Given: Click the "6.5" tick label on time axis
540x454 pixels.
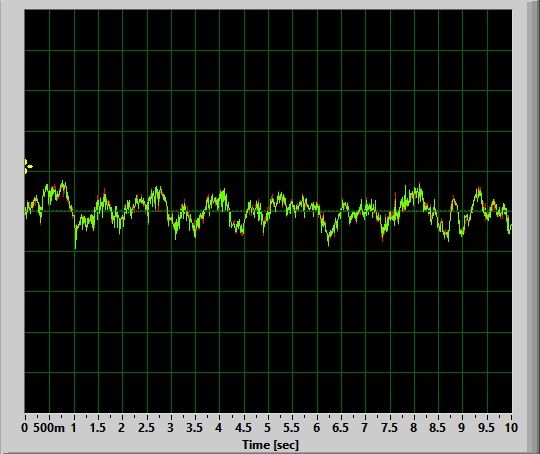Looking at the screenshot, I should (x=341, y=427).
